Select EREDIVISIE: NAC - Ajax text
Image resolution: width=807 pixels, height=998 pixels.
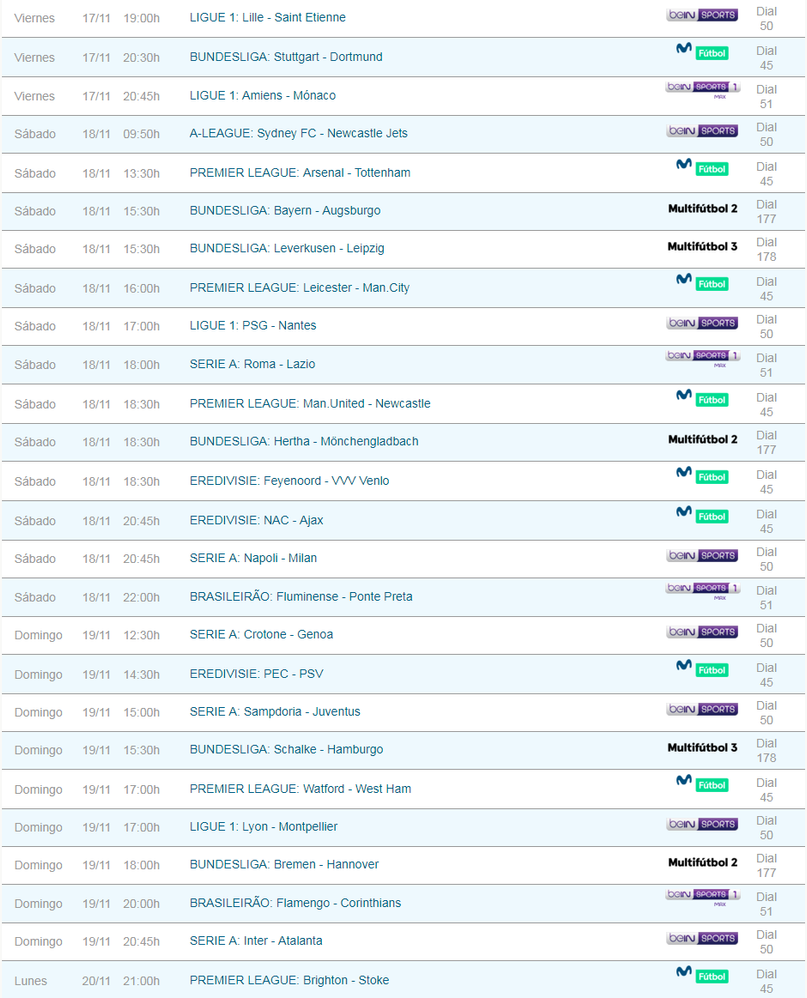[x=256, y=520]
